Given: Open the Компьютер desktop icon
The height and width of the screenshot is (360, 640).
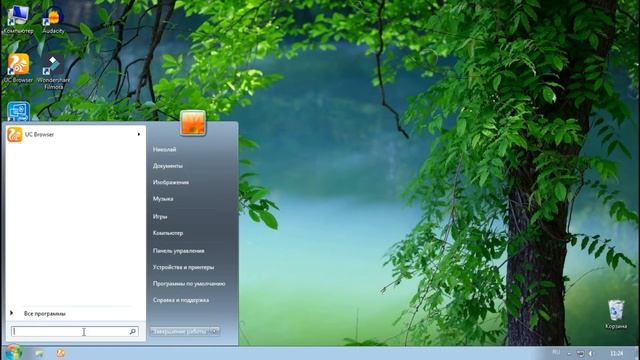Looking at the screenshot, I should (x=18, y=20).
